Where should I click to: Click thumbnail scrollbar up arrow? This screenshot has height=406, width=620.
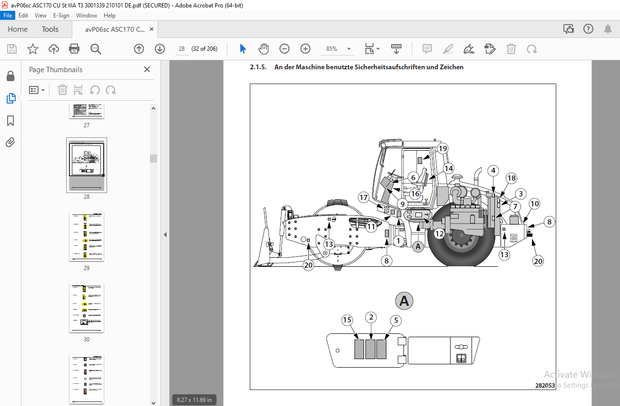[153, 108]
